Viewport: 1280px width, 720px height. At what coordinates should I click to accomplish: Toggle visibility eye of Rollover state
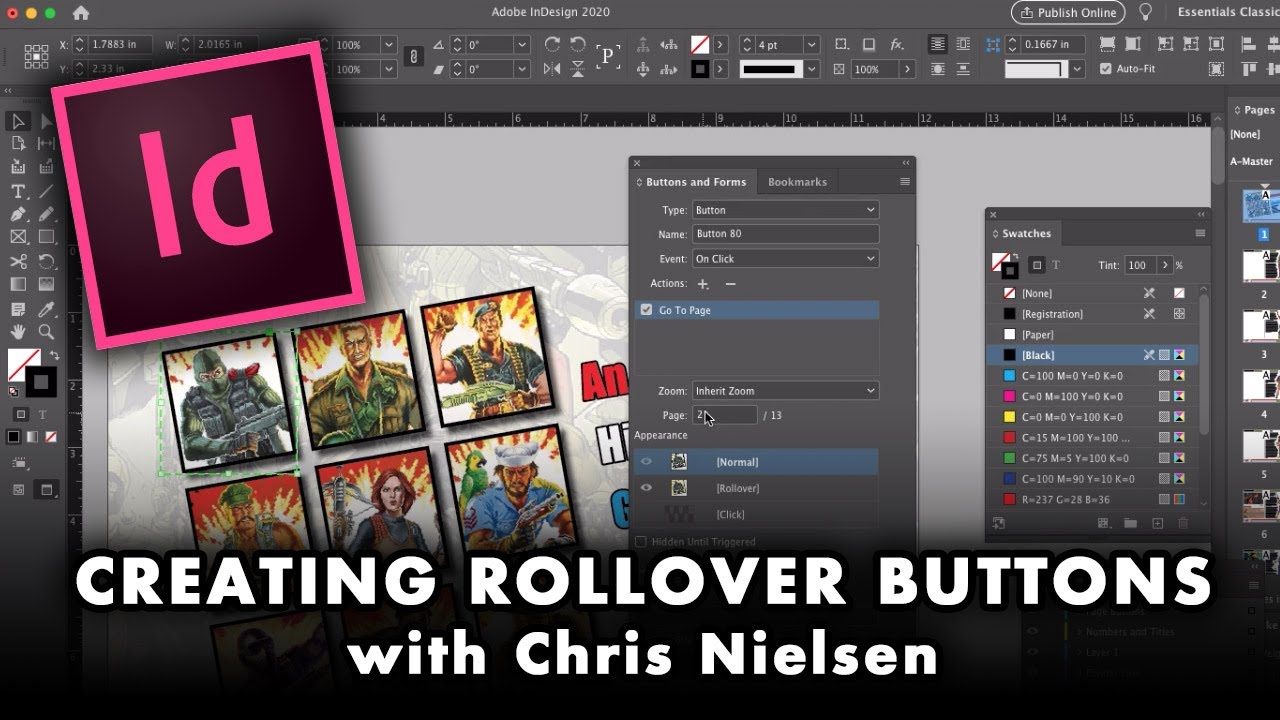tap(646, 488)
